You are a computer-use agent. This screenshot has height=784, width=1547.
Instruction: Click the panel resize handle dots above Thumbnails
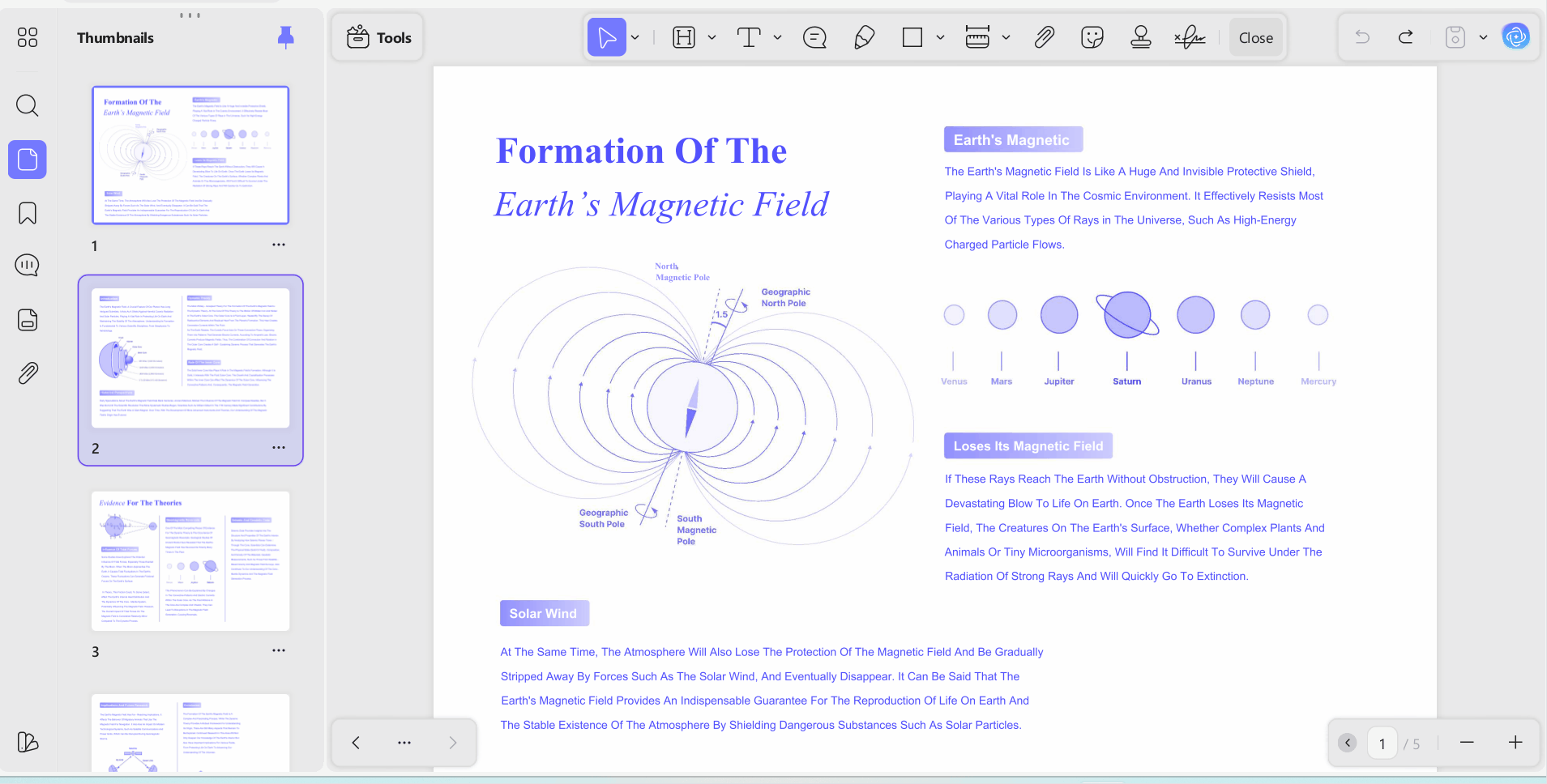pos(190,15)
